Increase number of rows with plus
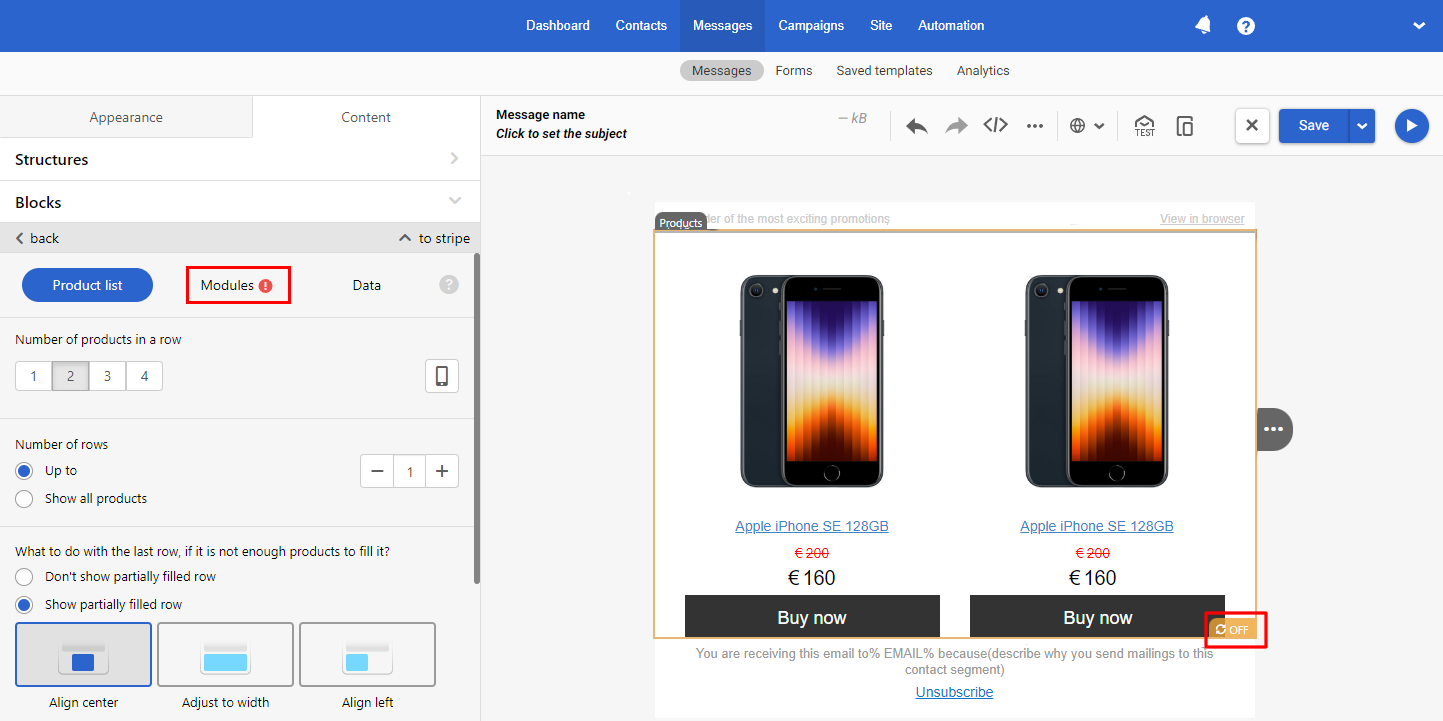 (x=442, y=472)
